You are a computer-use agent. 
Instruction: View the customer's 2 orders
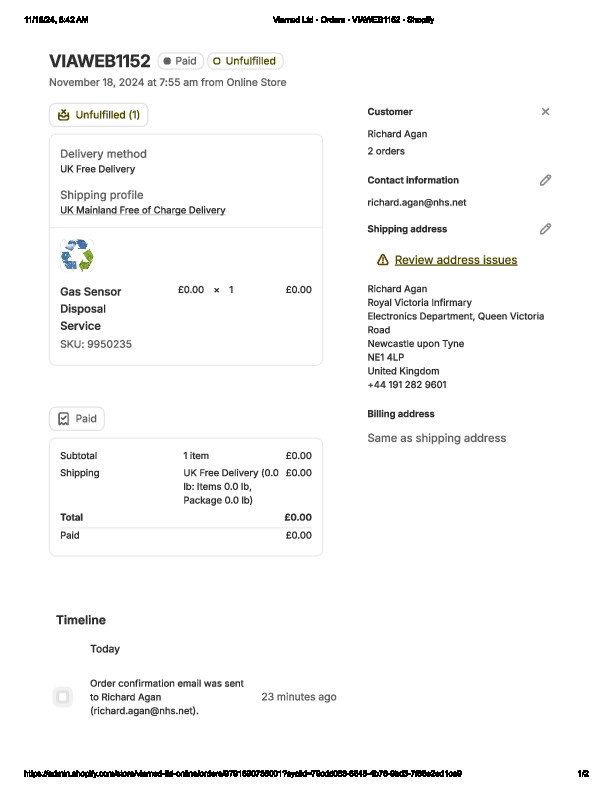coord(386,151)
